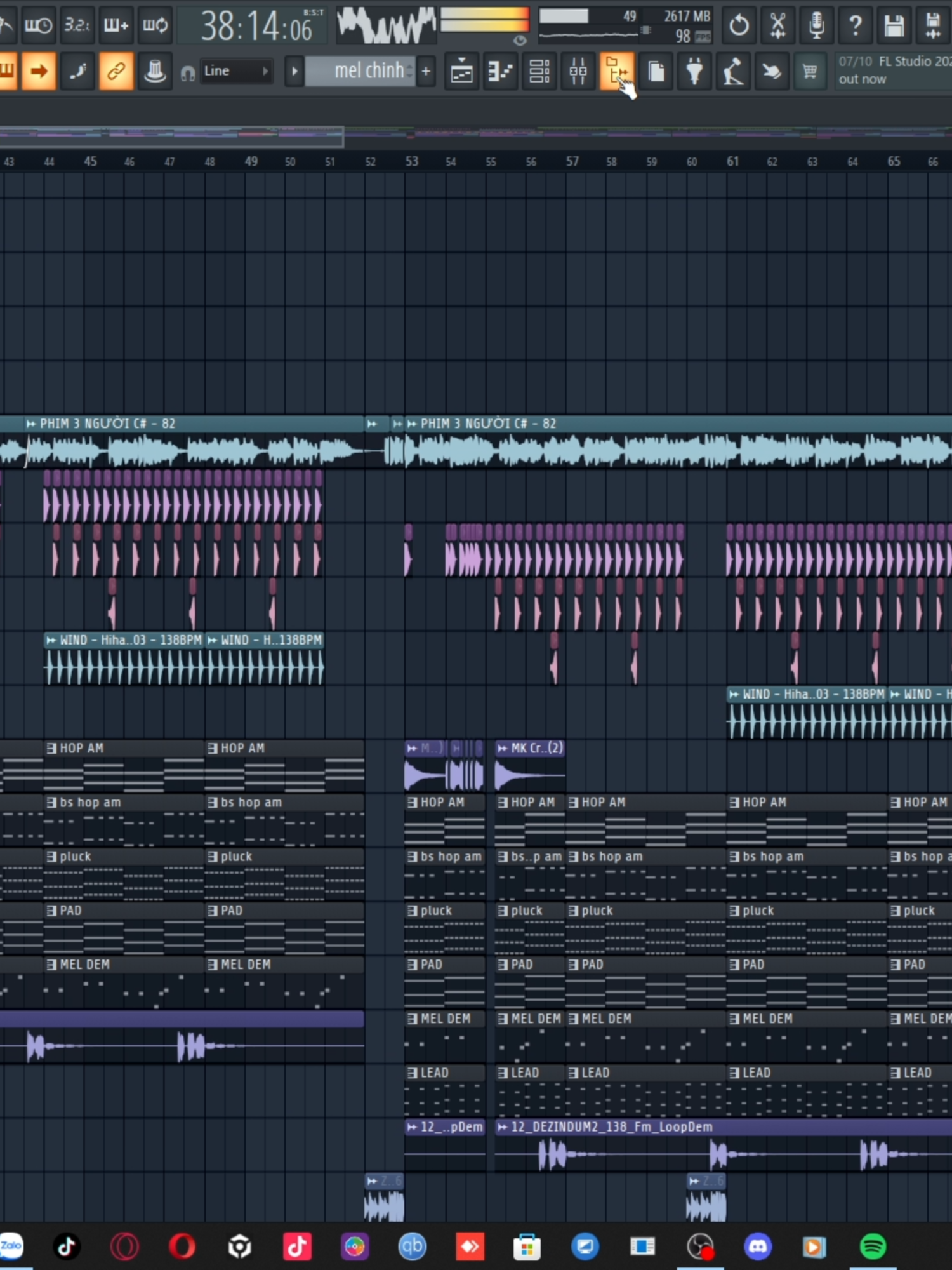Screen dimensions: 952x1270
Task: Click bar 53 on the timeline ruler
Action: click(x=412, y=161)
